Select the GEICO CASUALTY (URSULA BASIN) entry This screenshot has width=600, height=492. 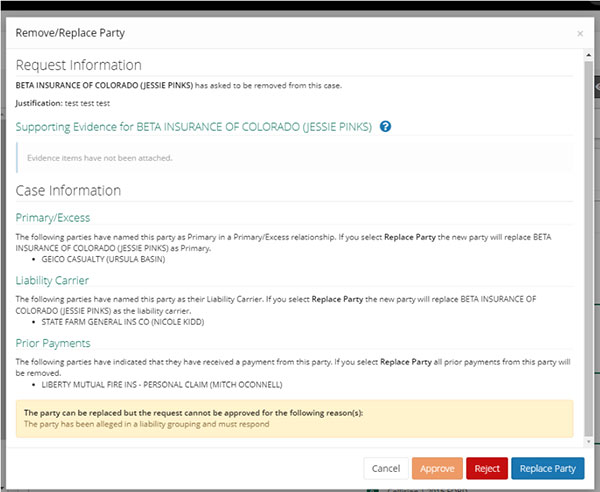pyautogui.click(x=103, y=259)
